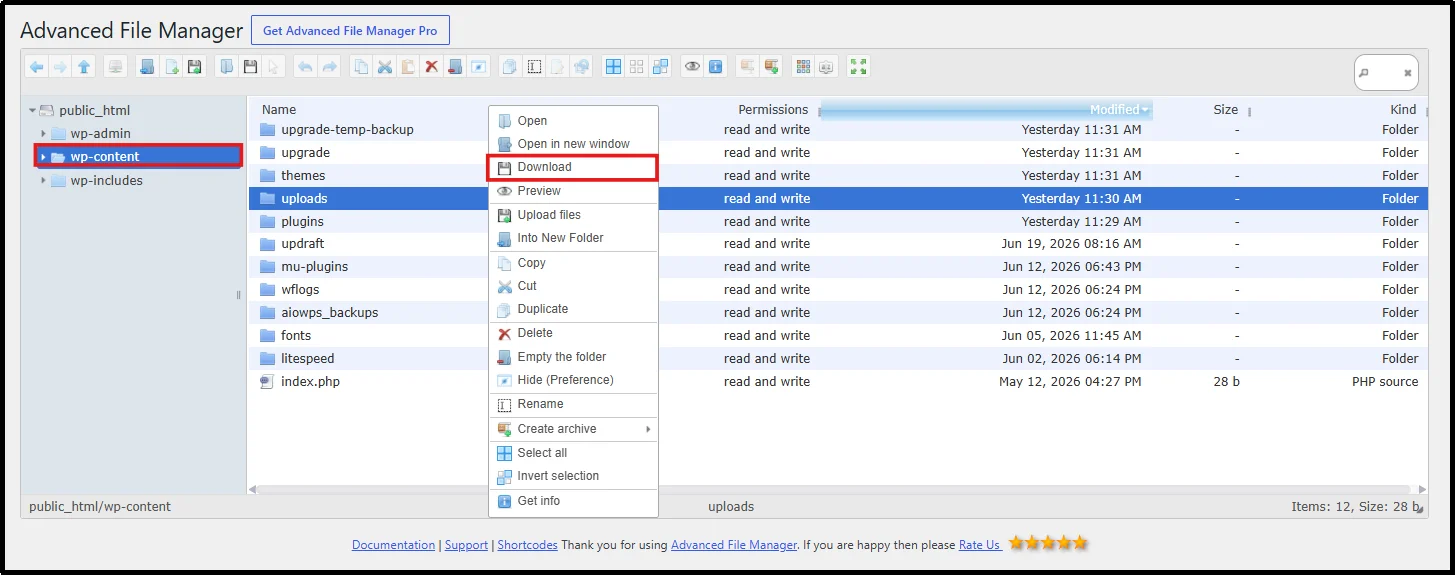This screenshot has width=1455, height=576.
Task: Choose Empty the folder menu entry
Action: coord(573,357)
